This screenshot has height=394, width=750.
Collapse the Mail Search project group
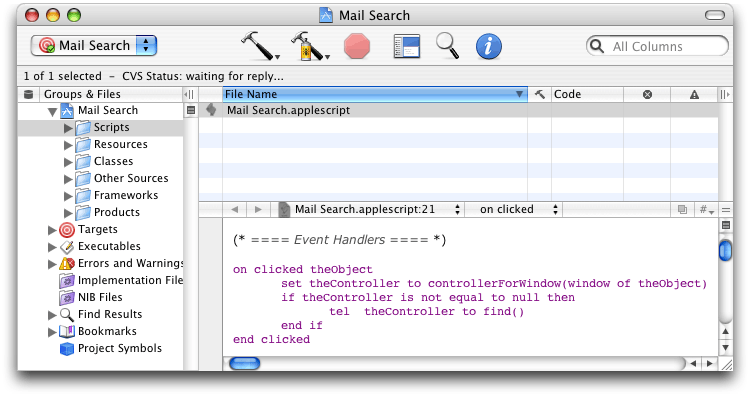point(53,112)
